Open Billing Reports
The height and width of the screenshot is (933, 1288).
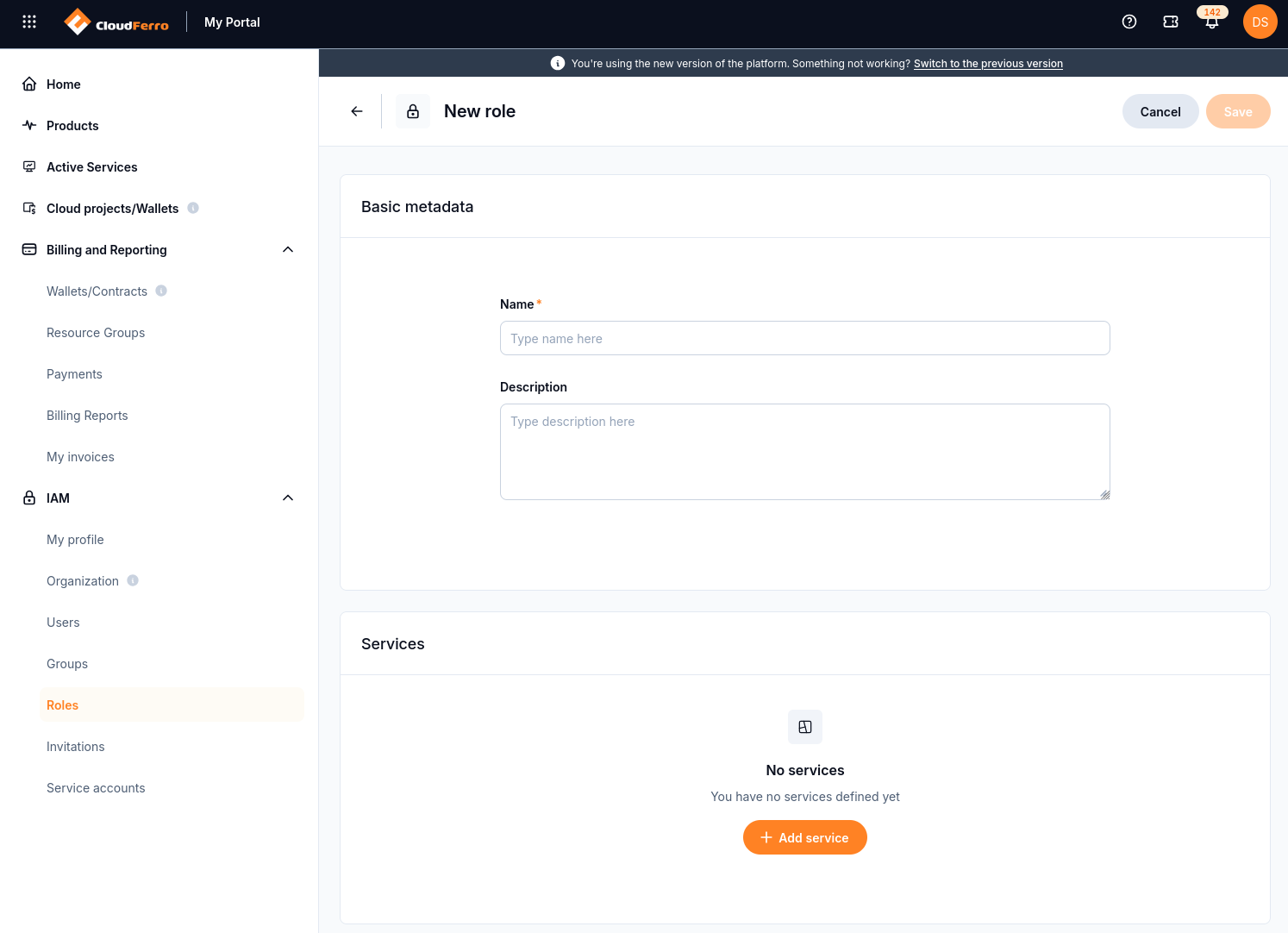coord(87,416)
